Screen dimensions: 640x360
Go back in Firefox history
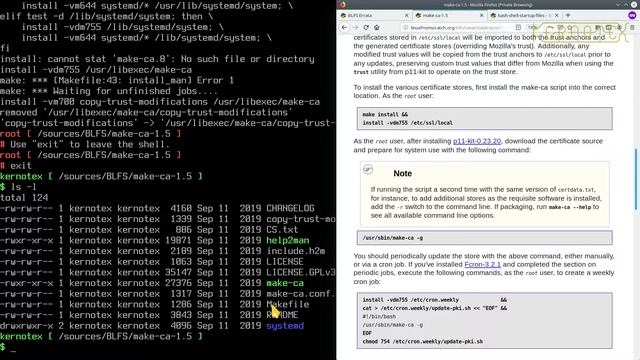click(344, 27)
